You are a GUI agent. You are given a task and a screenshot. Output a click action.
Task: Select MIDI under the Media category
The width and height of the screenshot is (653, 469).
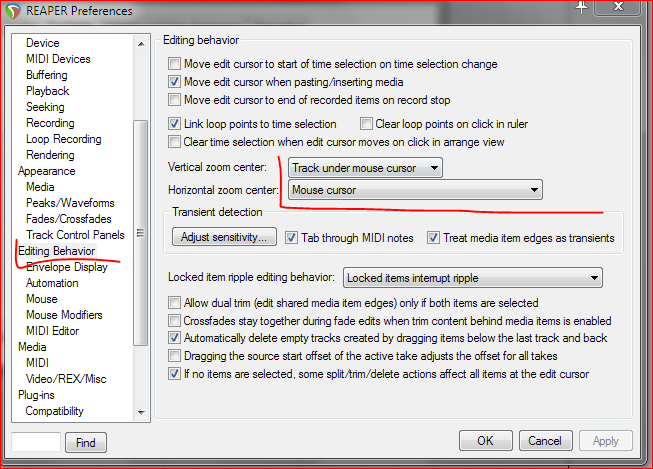(37, 363)
